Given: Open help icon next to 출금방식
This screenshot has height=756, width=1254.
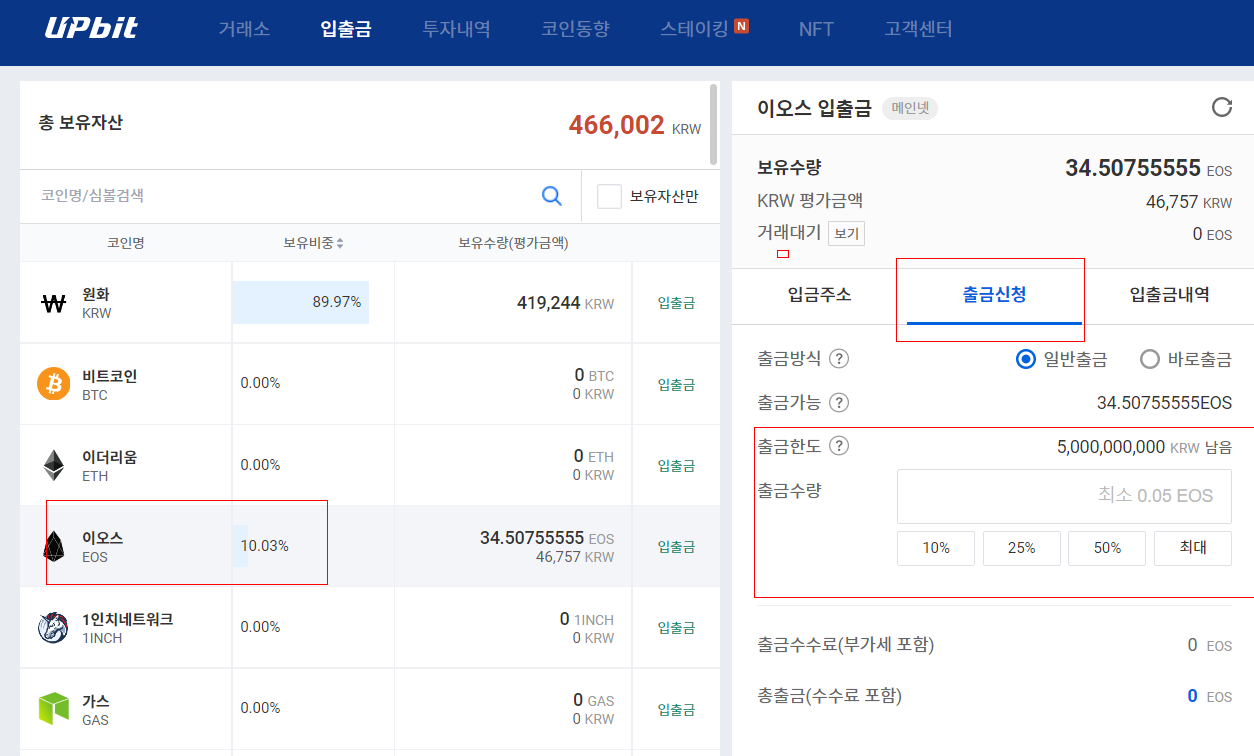Looking at the screenshot, I should point(839,359).
